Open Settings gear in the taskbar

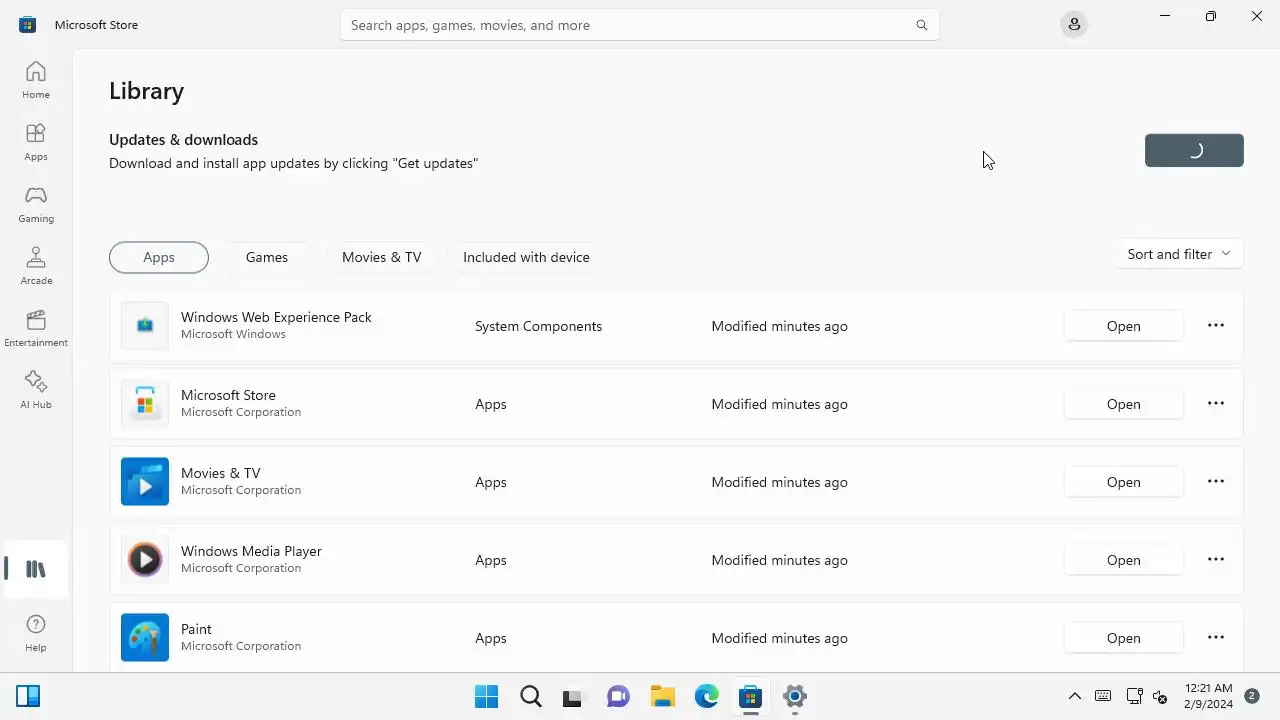pos(795,696)
